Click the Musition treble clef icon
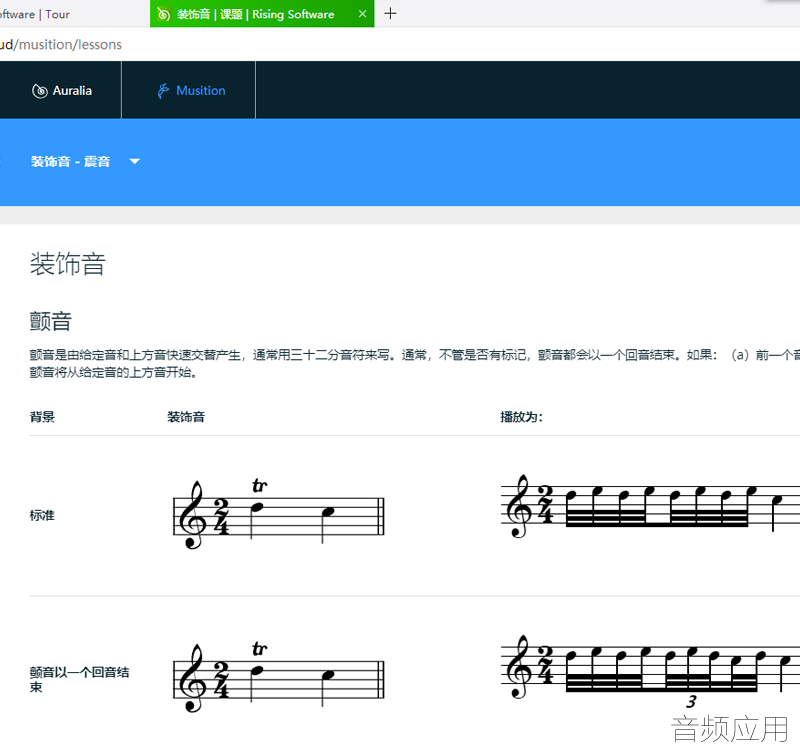 click(163, 91)
